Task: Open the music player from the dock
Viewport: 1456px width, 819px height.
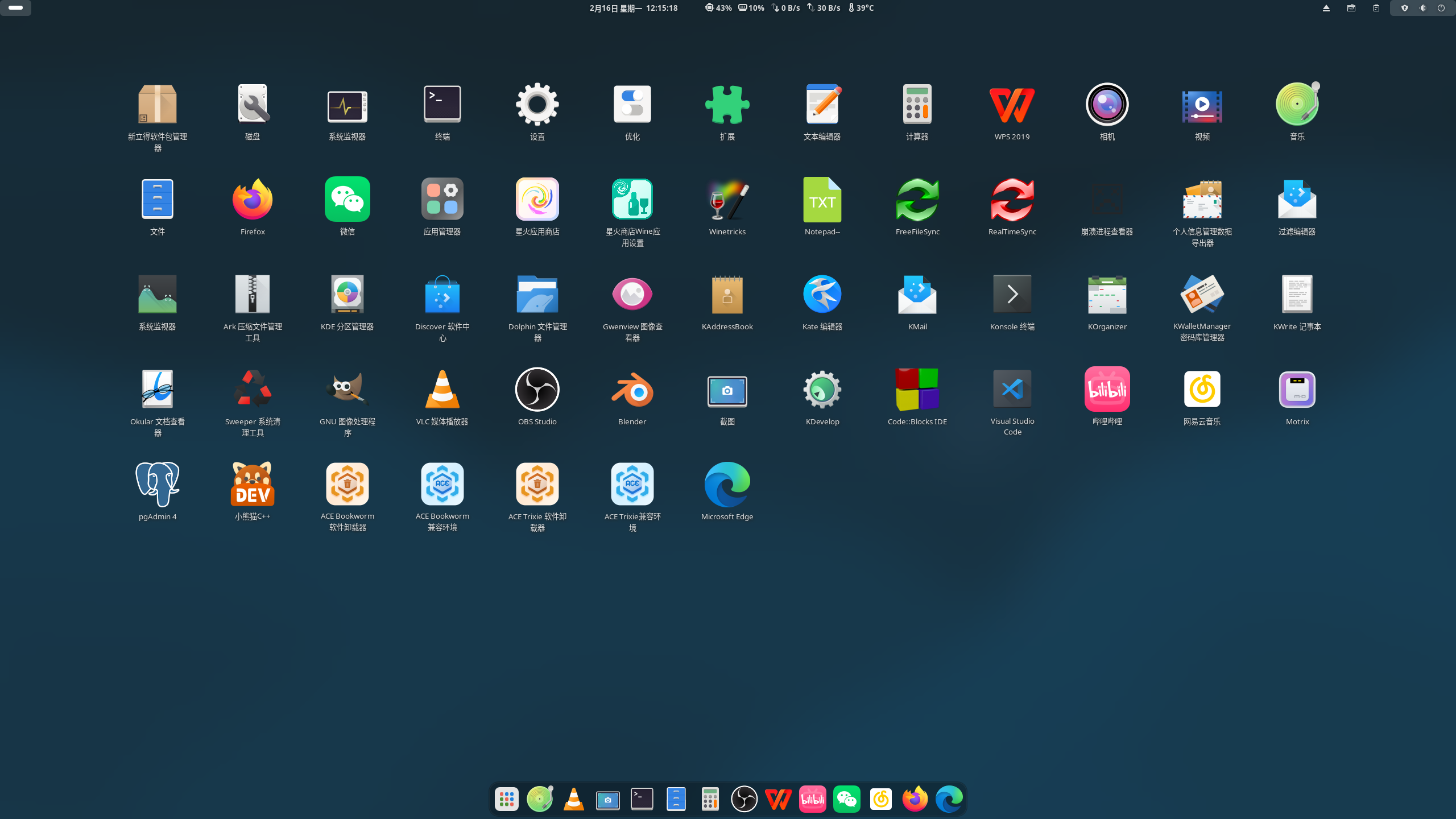Action: 540,799
